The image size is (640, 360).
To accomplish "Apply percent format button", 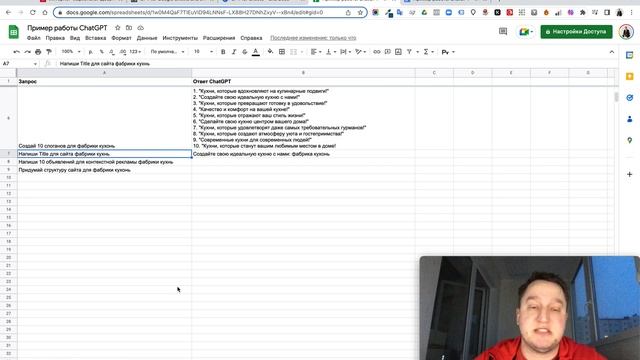I will point(101,52).
